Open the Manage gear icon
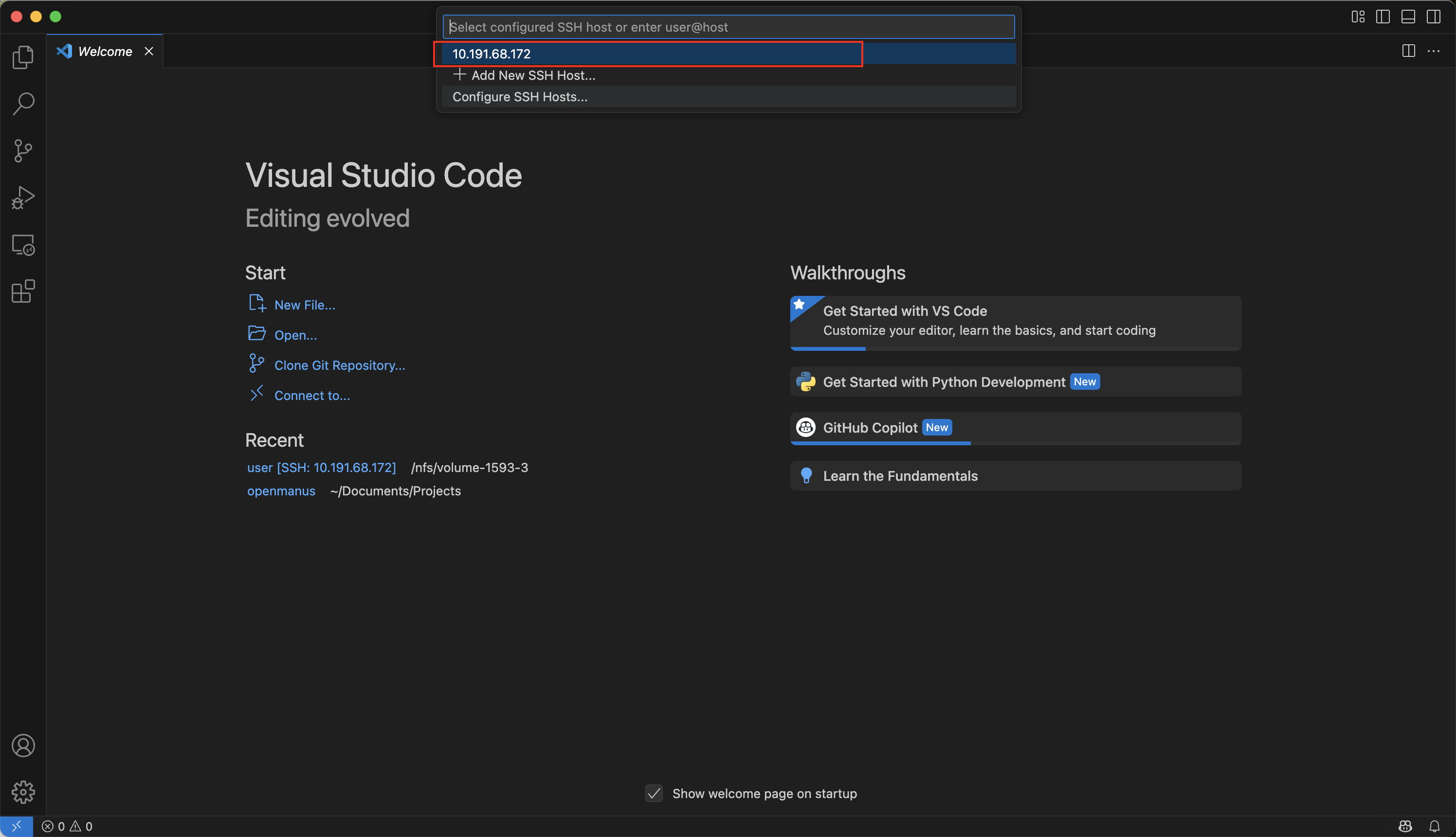This screenshot has height=837, width=1456. click(23, 792)
